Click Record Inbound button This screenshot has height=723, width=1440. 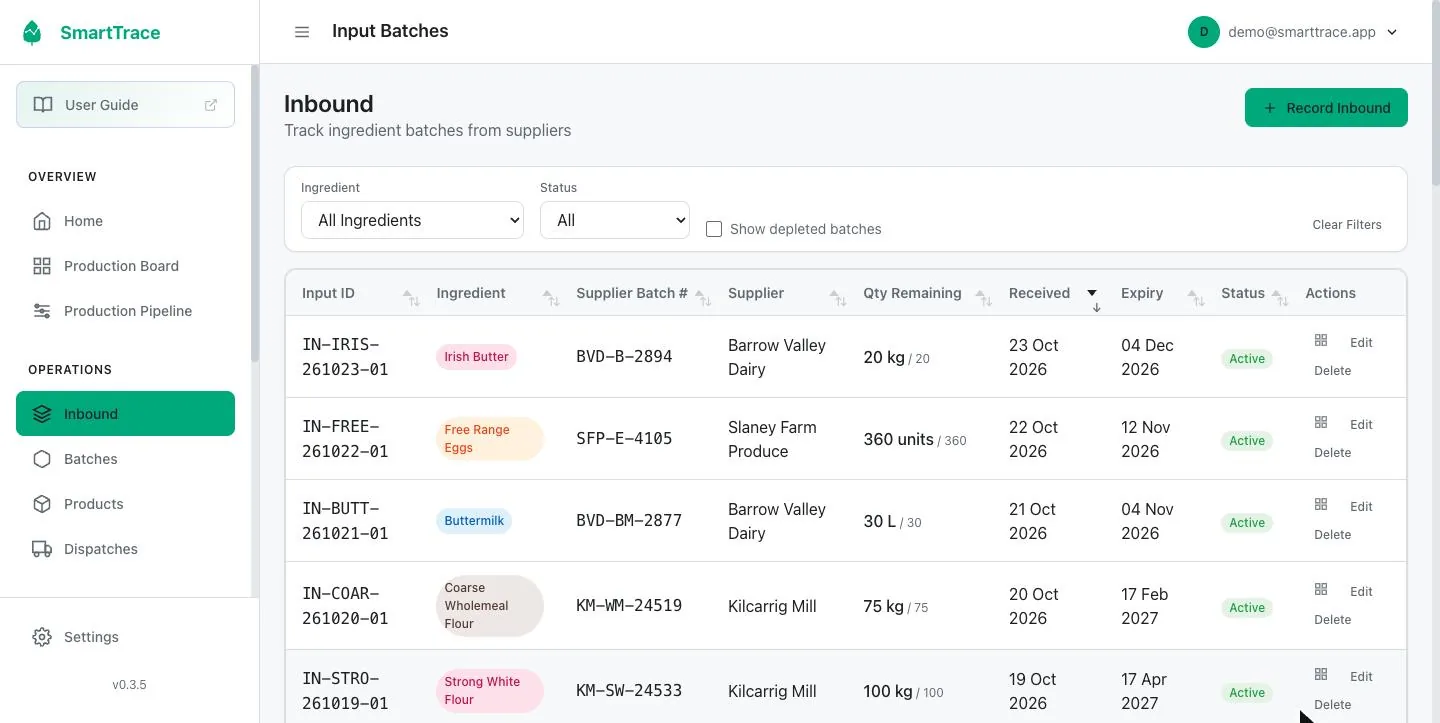[1326, 108]
